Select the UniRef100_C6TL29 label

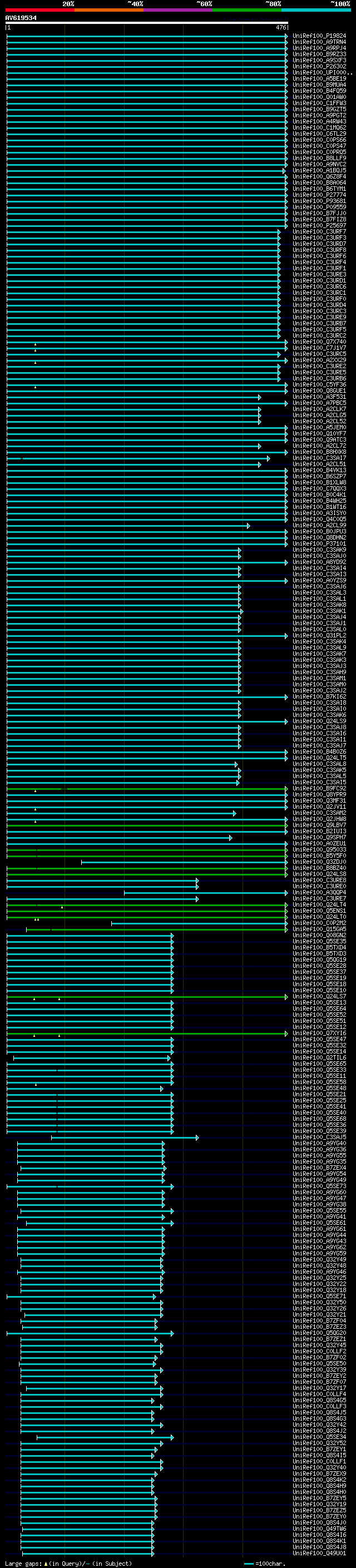coord(319,134)
